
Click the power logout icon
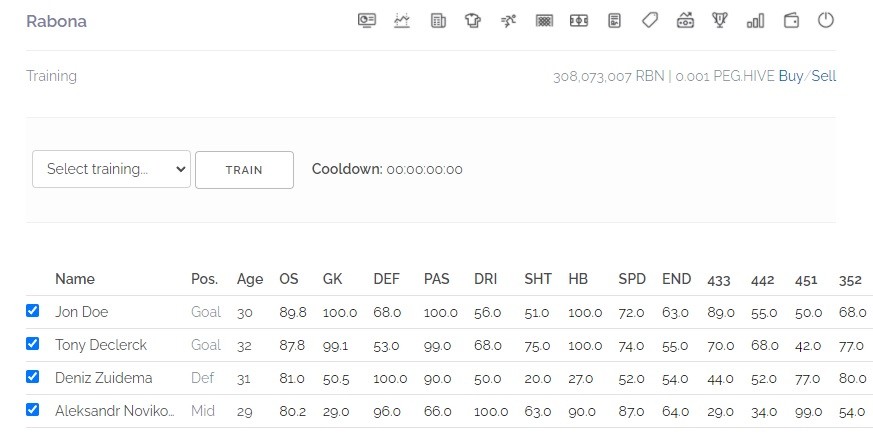tap(826, 21)
